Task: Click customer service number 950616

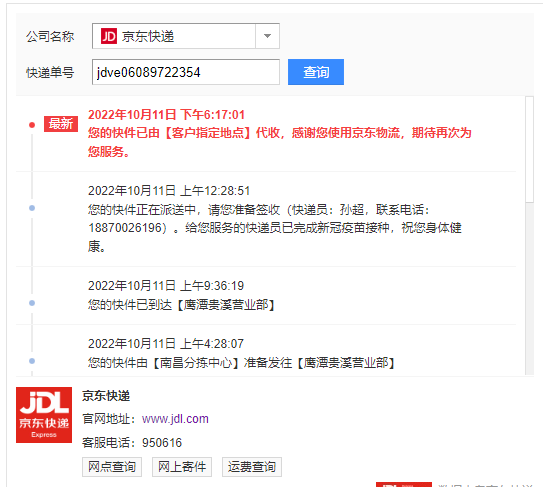Action: click(162, 443)
